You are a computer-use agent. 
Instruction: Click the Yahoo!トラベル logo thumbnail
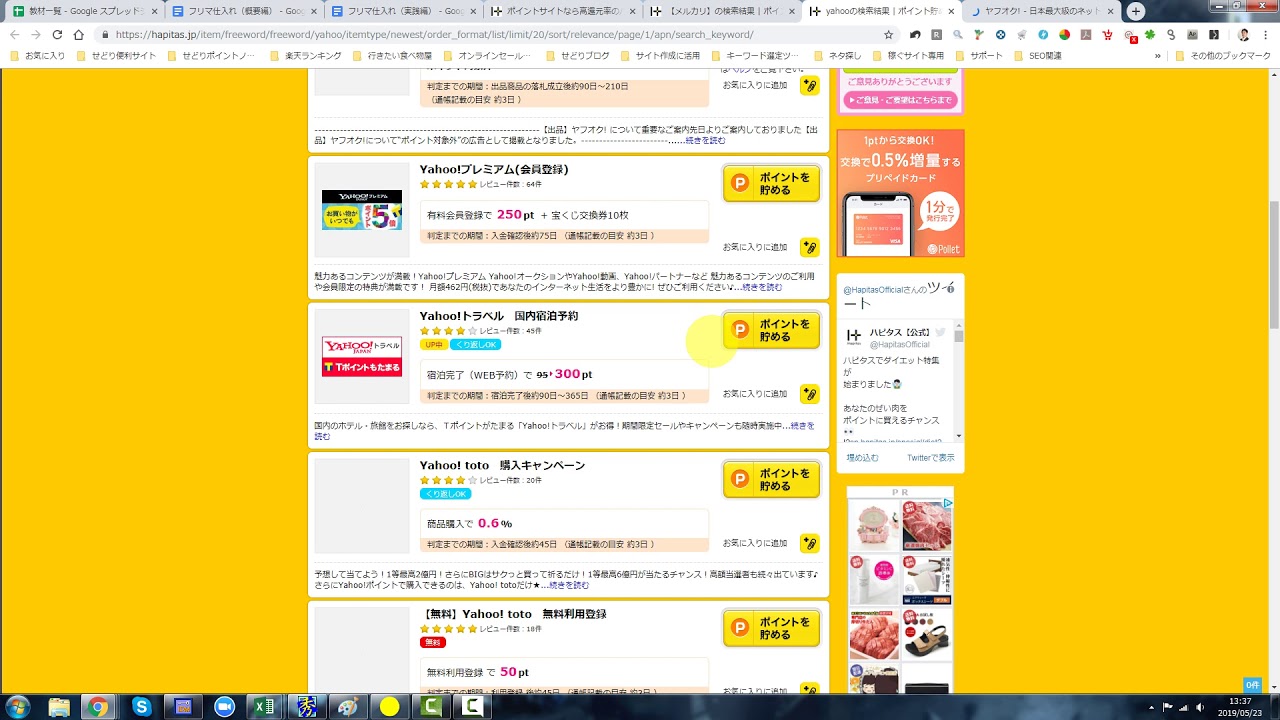(x=362, y=357)
